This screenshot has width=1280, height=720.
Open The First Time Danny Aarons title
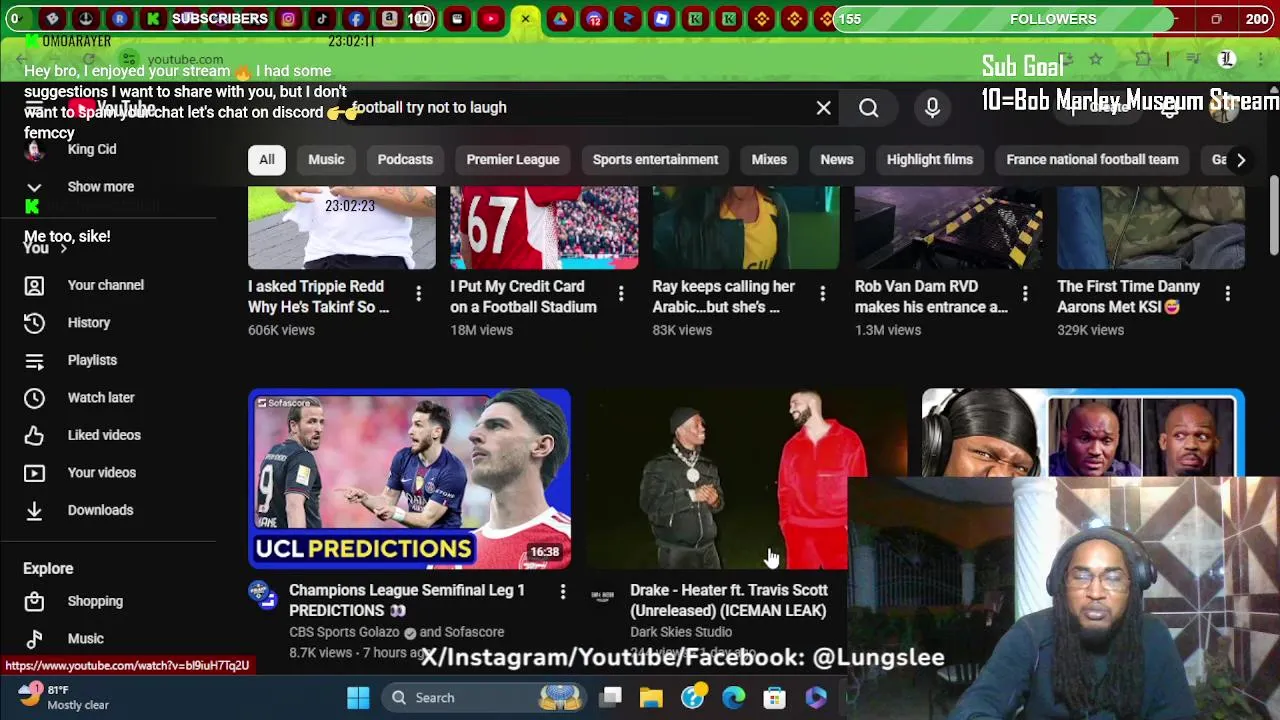click(1129, 297)
